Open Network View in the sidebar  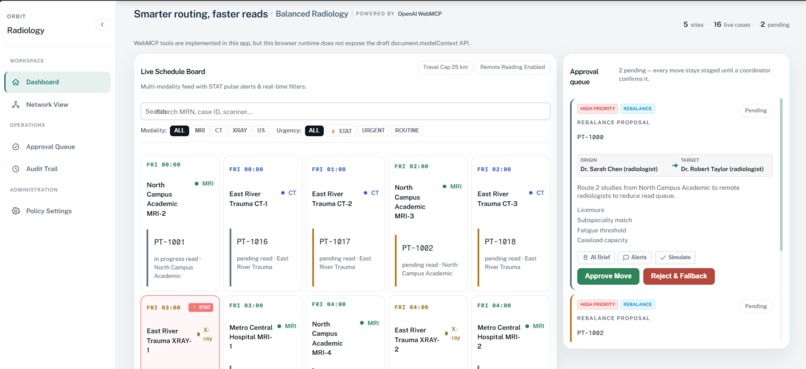[57, 105]
